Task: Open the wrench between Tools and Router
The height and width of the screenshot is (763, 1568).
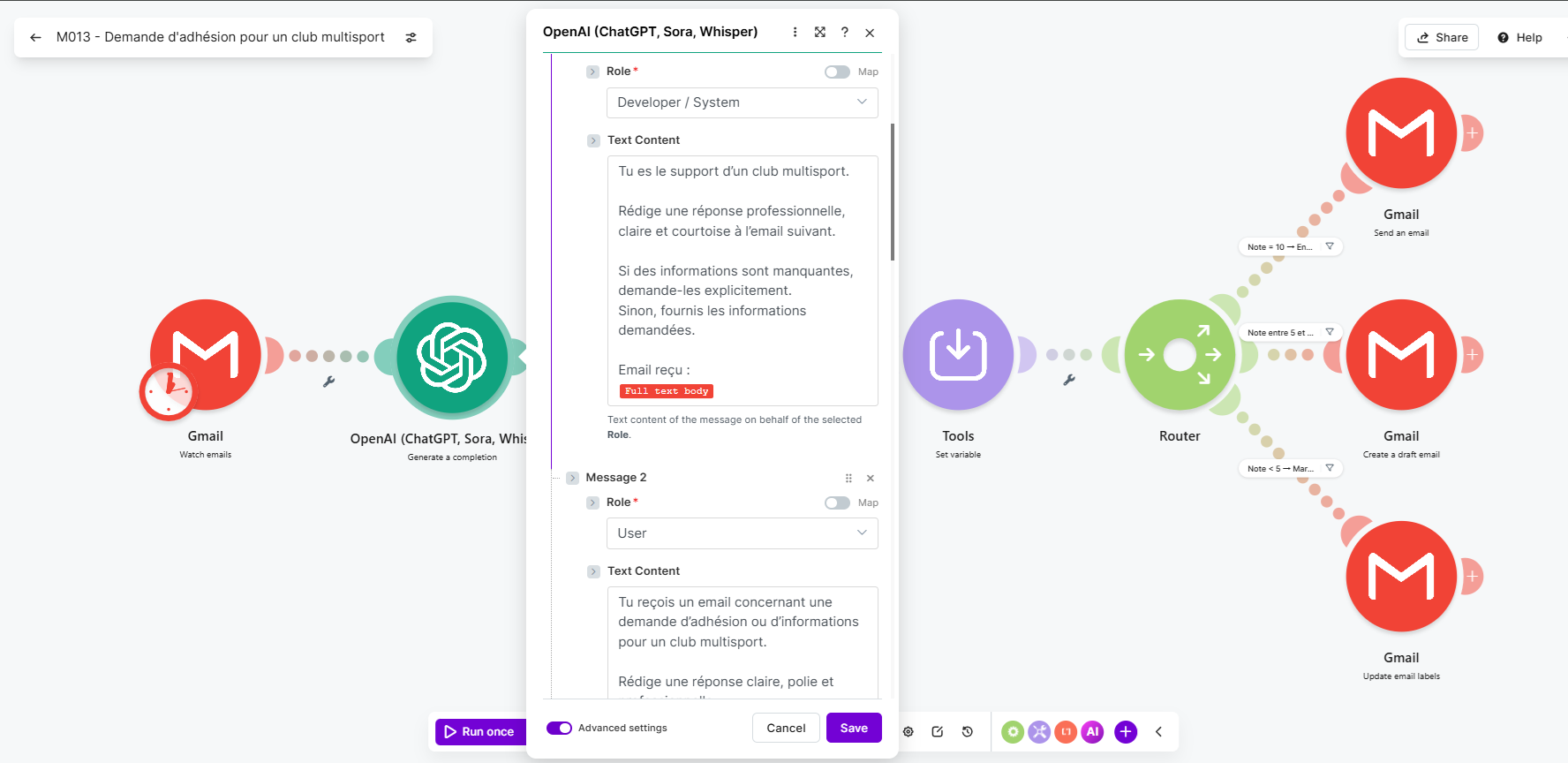Action: click(x=1069, y=380)
